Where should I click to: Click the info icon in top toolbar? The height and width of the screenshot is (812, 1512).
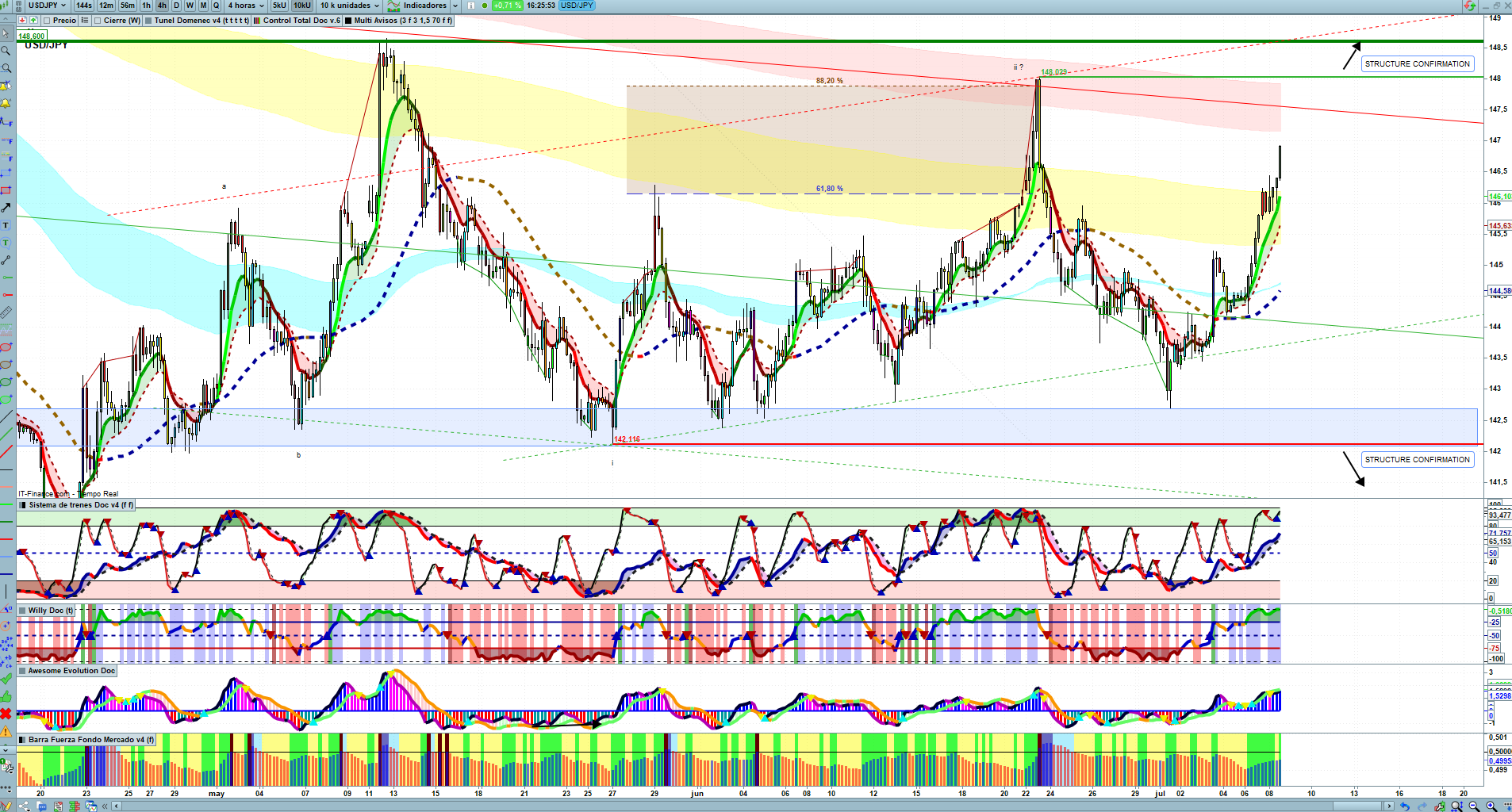[471, 6]
